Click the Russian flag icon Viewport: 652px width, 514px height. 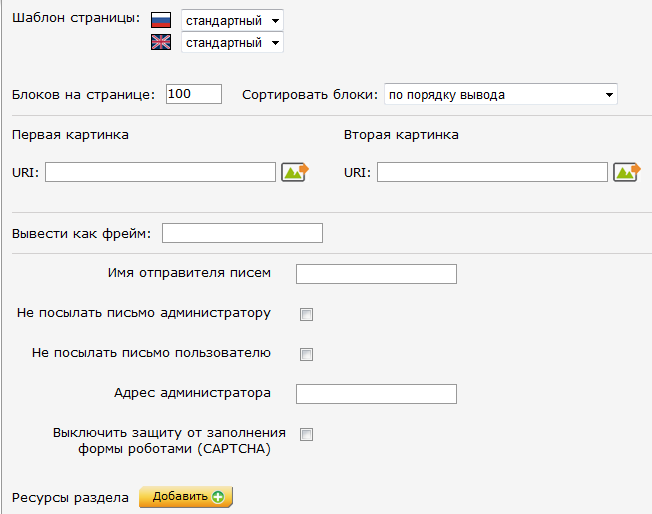161,20
